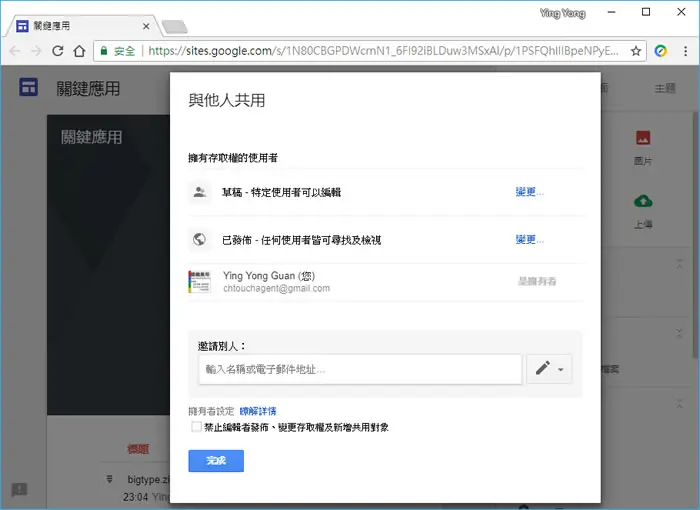Click the globe icon for published status

pos(199,239)
